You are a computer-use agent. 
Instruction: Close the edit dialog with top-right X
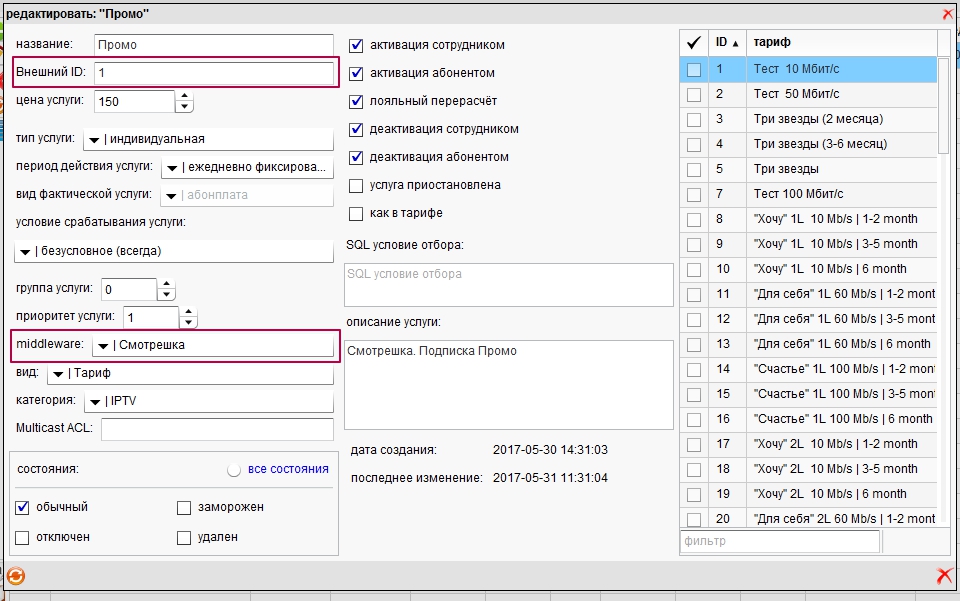(x=948, y=14)
